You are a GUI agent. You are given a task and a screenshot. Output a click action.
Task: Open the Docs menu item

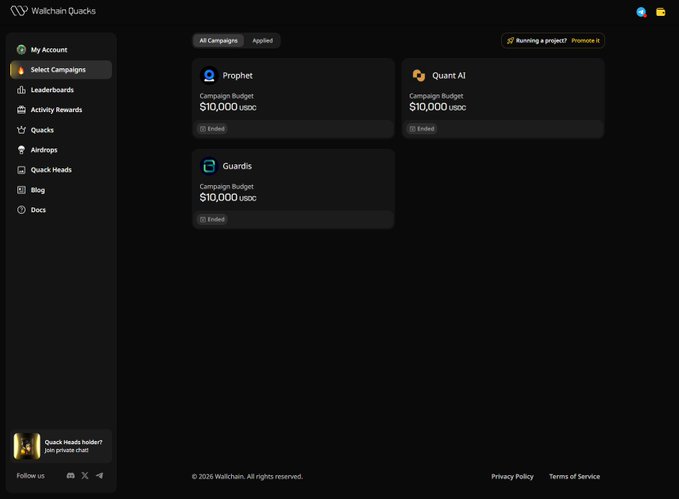[61, 210]
